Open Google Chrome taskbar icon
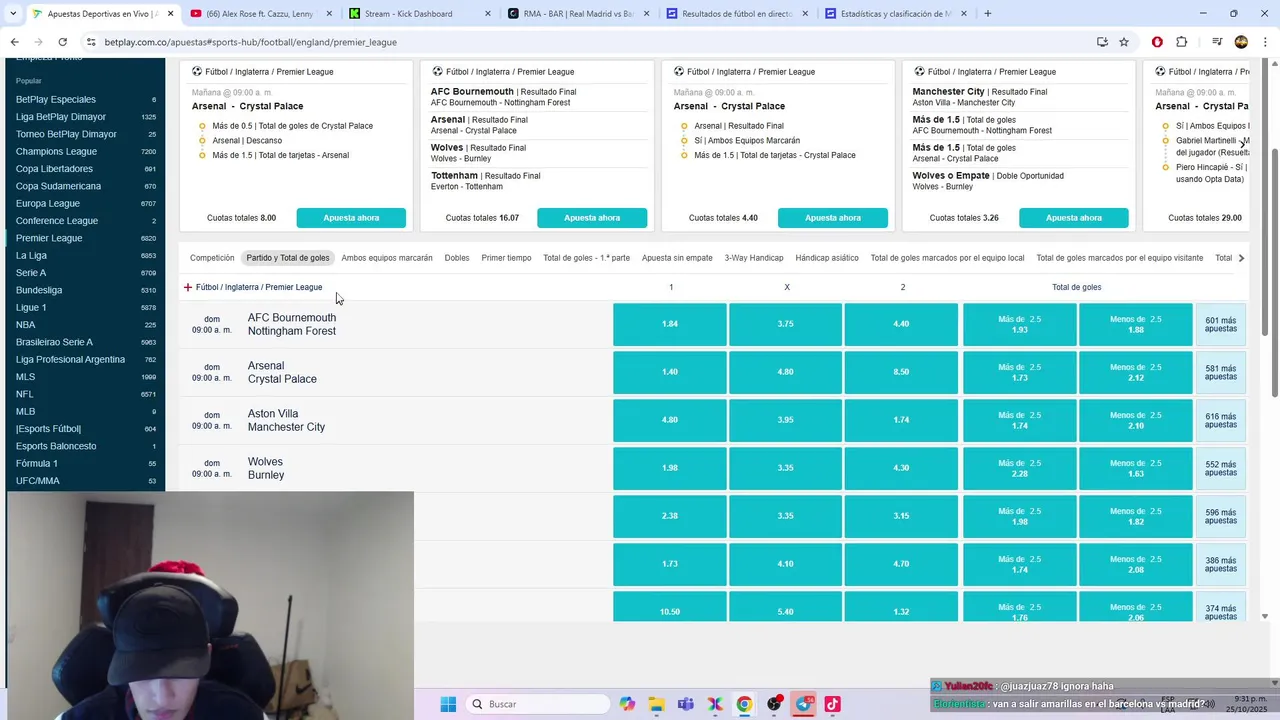This screenshot has height=720, width=1280. pyautogui.click(x=744, y=704)
